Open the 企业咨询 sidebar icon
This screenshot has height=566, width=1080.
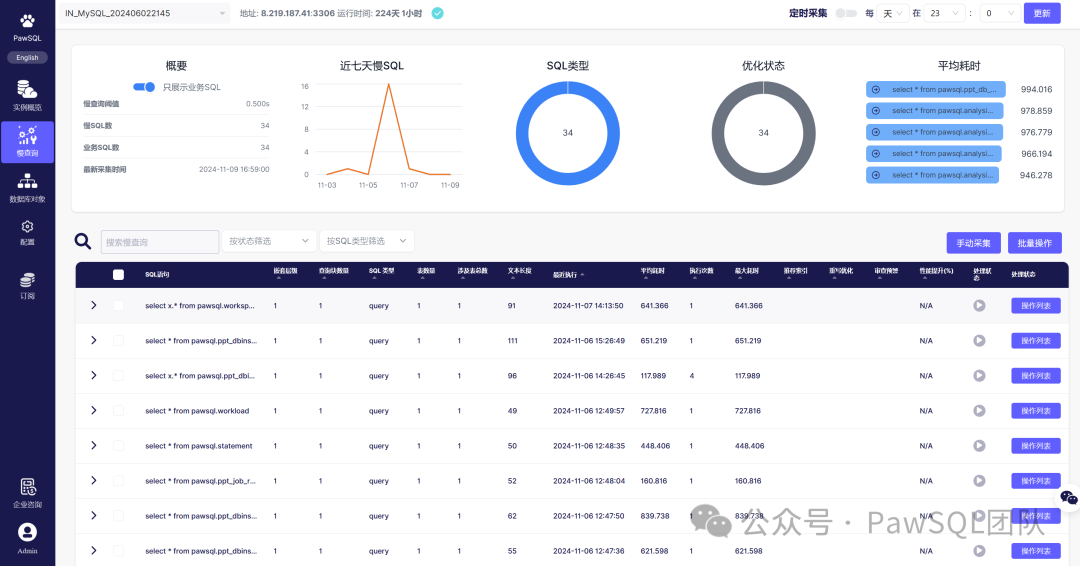28,488
